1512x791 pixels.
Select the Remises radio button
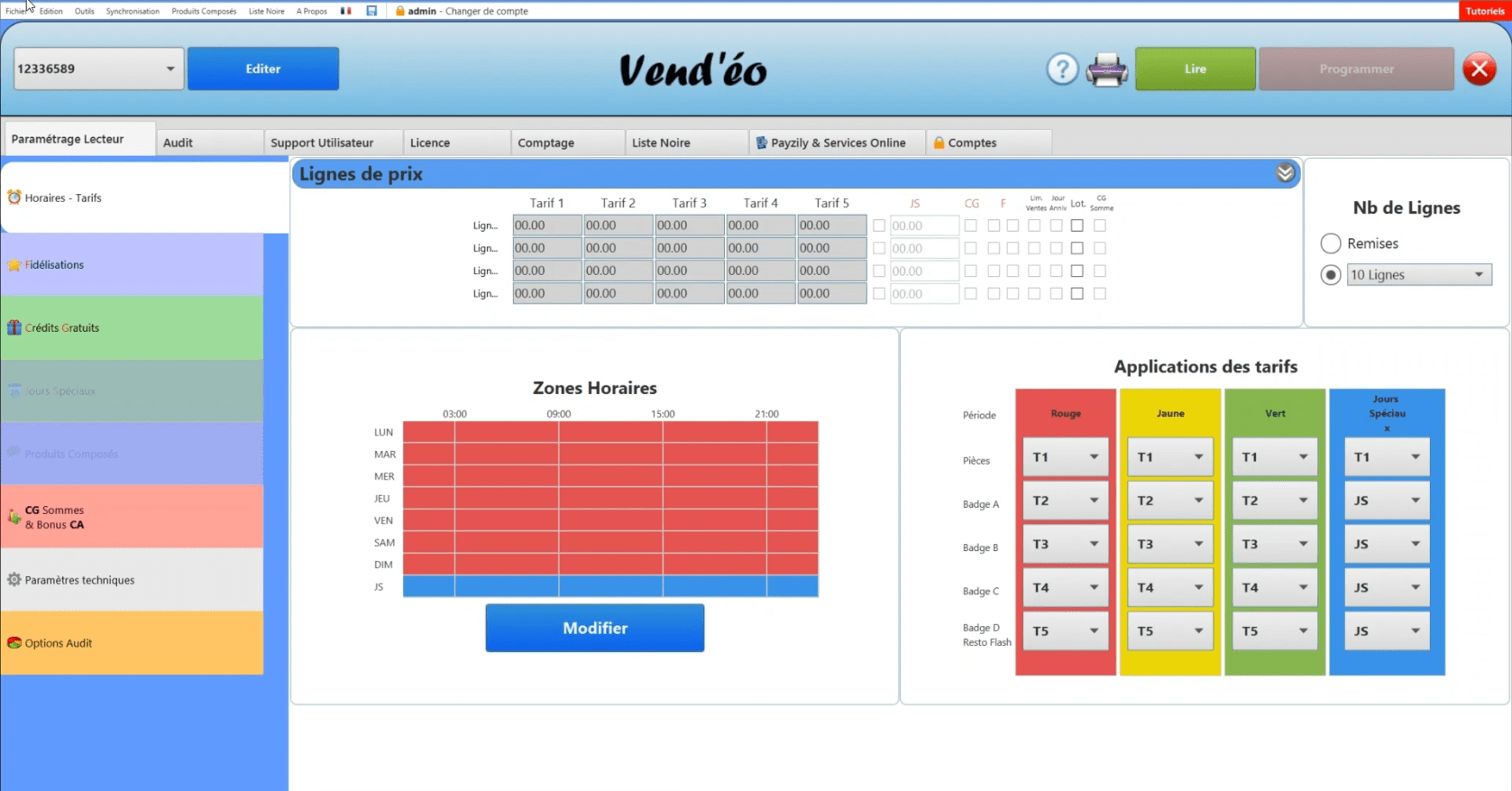tap(1331, 244)
